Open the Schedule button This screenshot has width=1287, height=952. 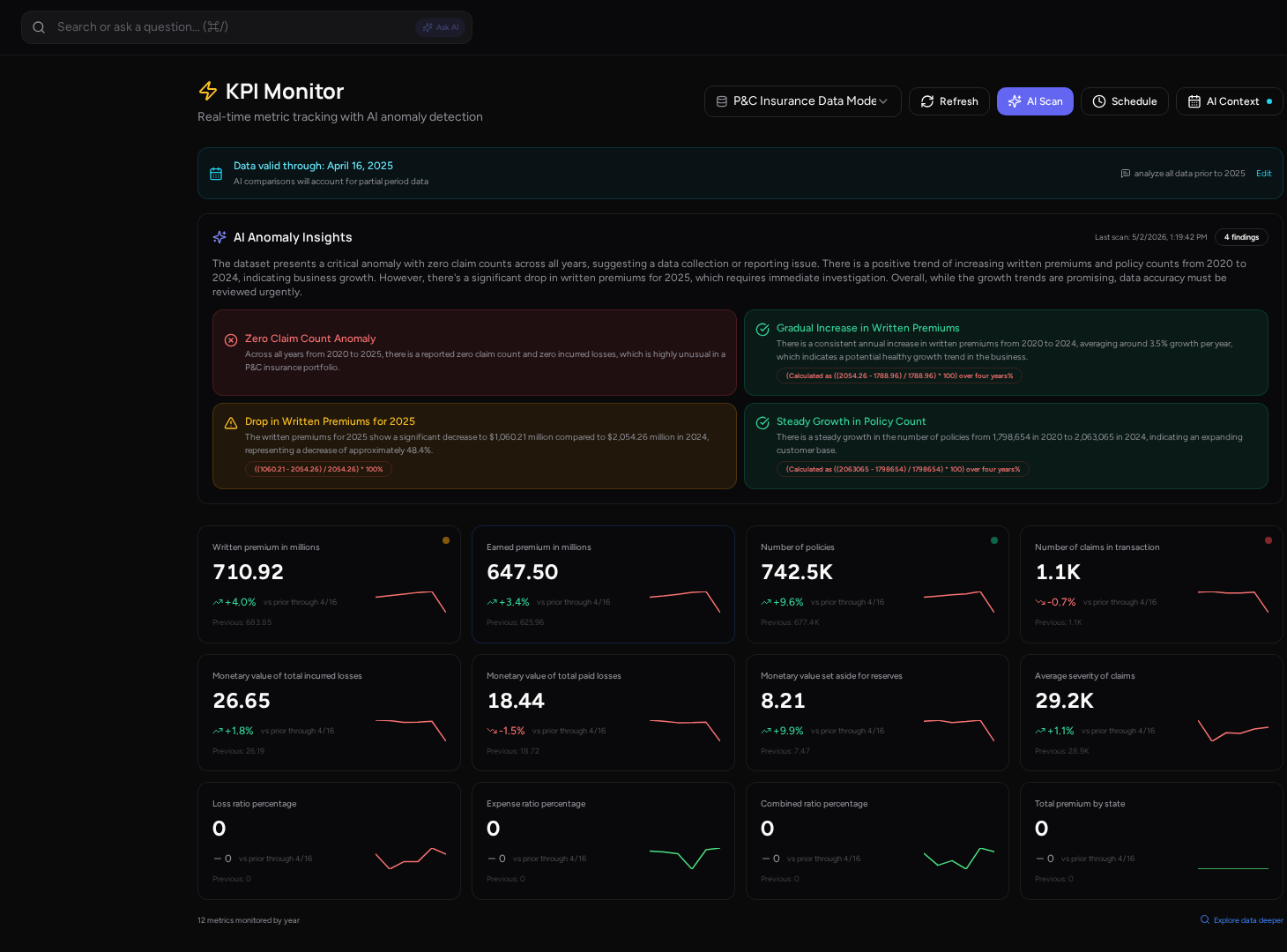point(1125,101)
